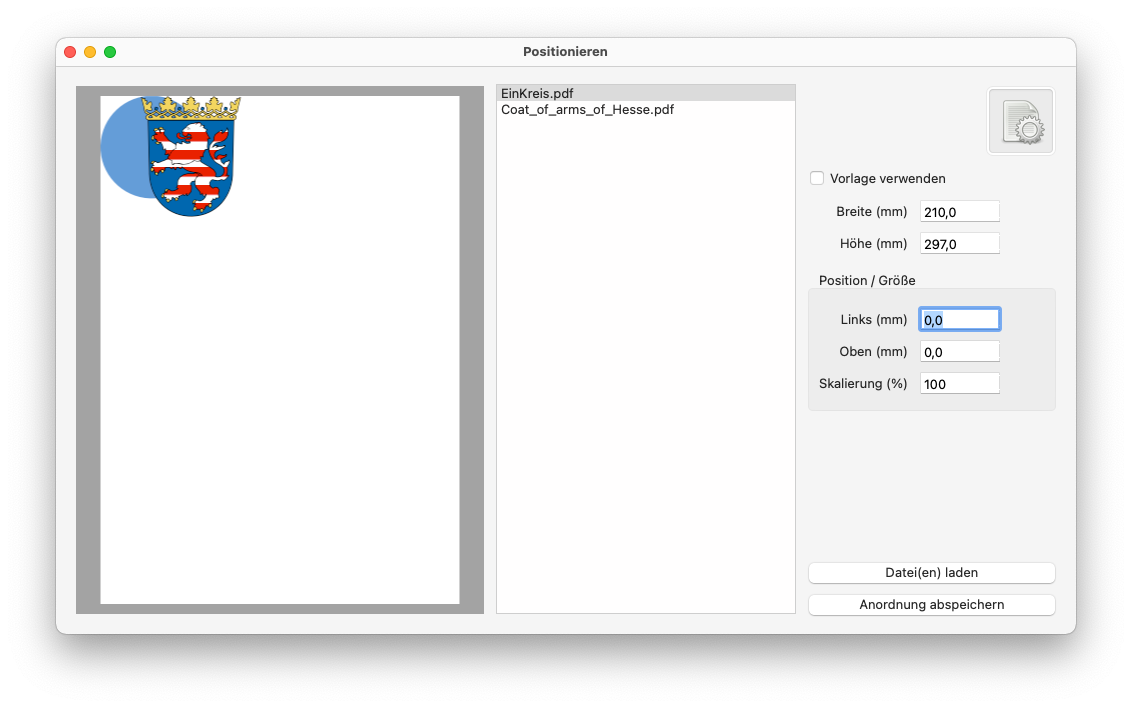This screenshot has width=1132, height=708.
Task: Click the Skalierung (%) field
Action: 959,383
